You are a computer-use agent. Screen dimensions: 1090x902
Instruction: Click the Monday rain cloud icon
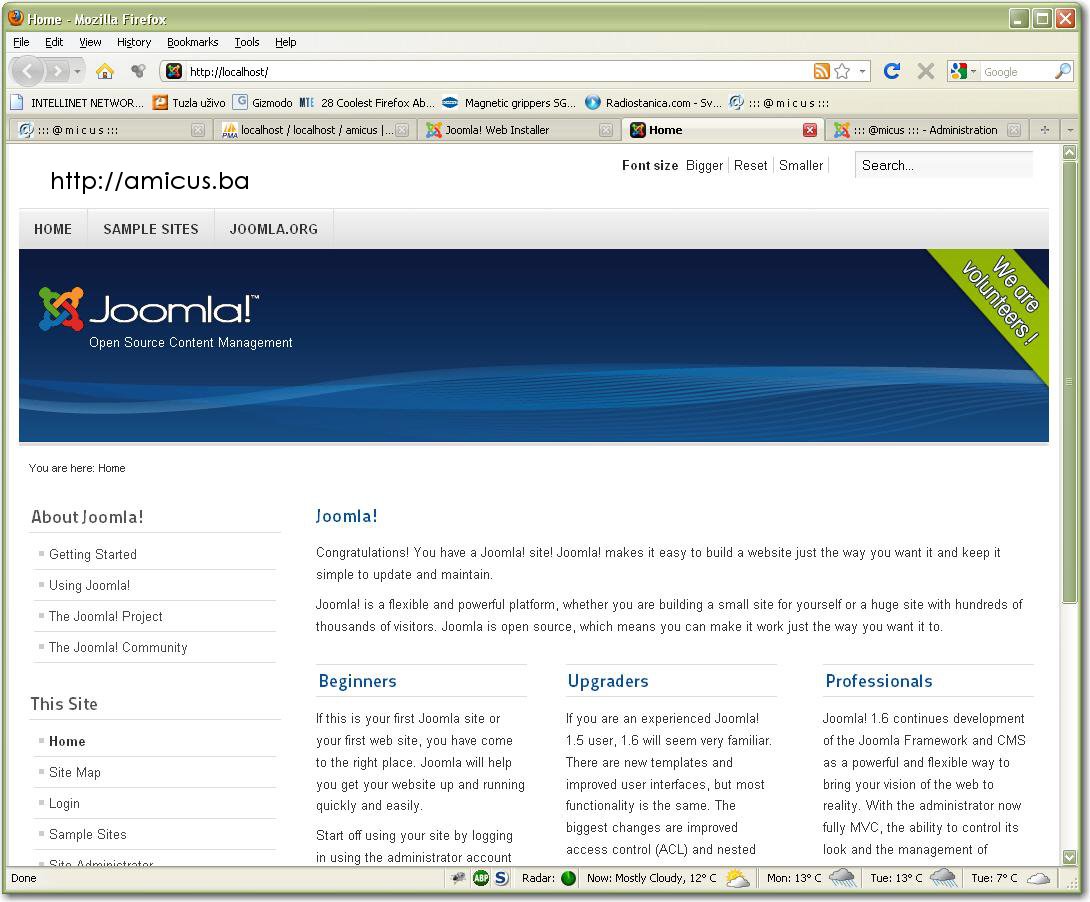click(842, 878)
